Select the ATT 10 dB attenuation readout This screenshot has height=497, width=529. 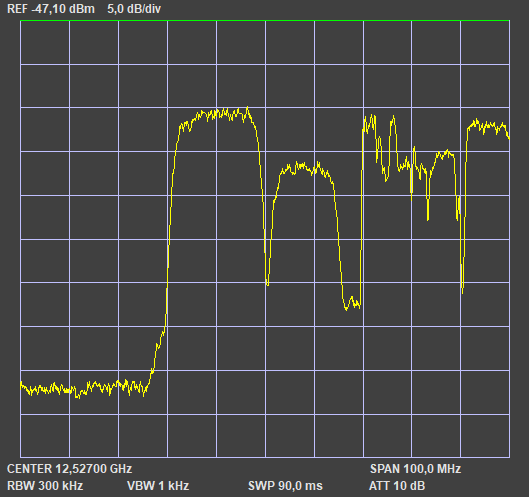[397, 486]
